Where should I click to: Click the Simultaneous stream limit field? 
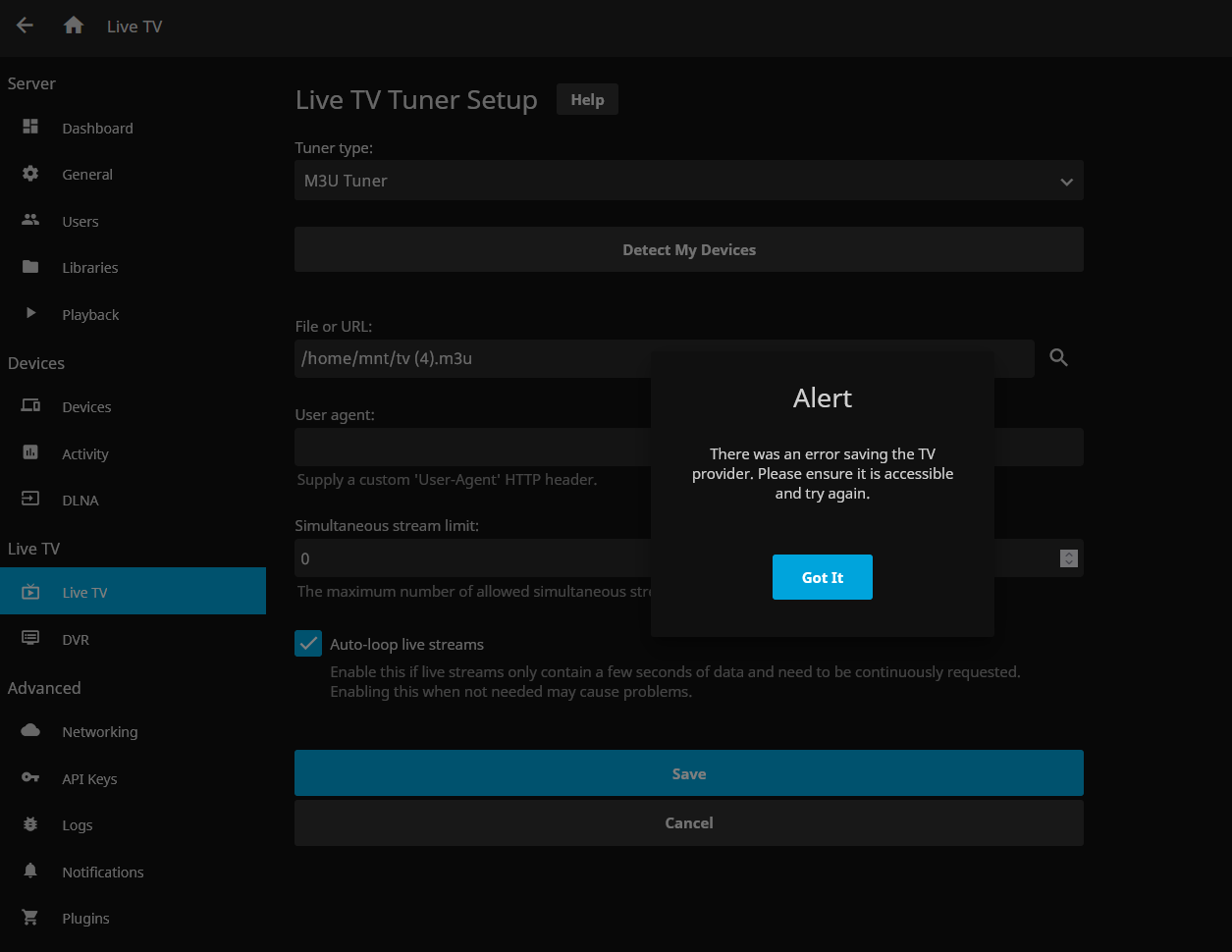689,558
